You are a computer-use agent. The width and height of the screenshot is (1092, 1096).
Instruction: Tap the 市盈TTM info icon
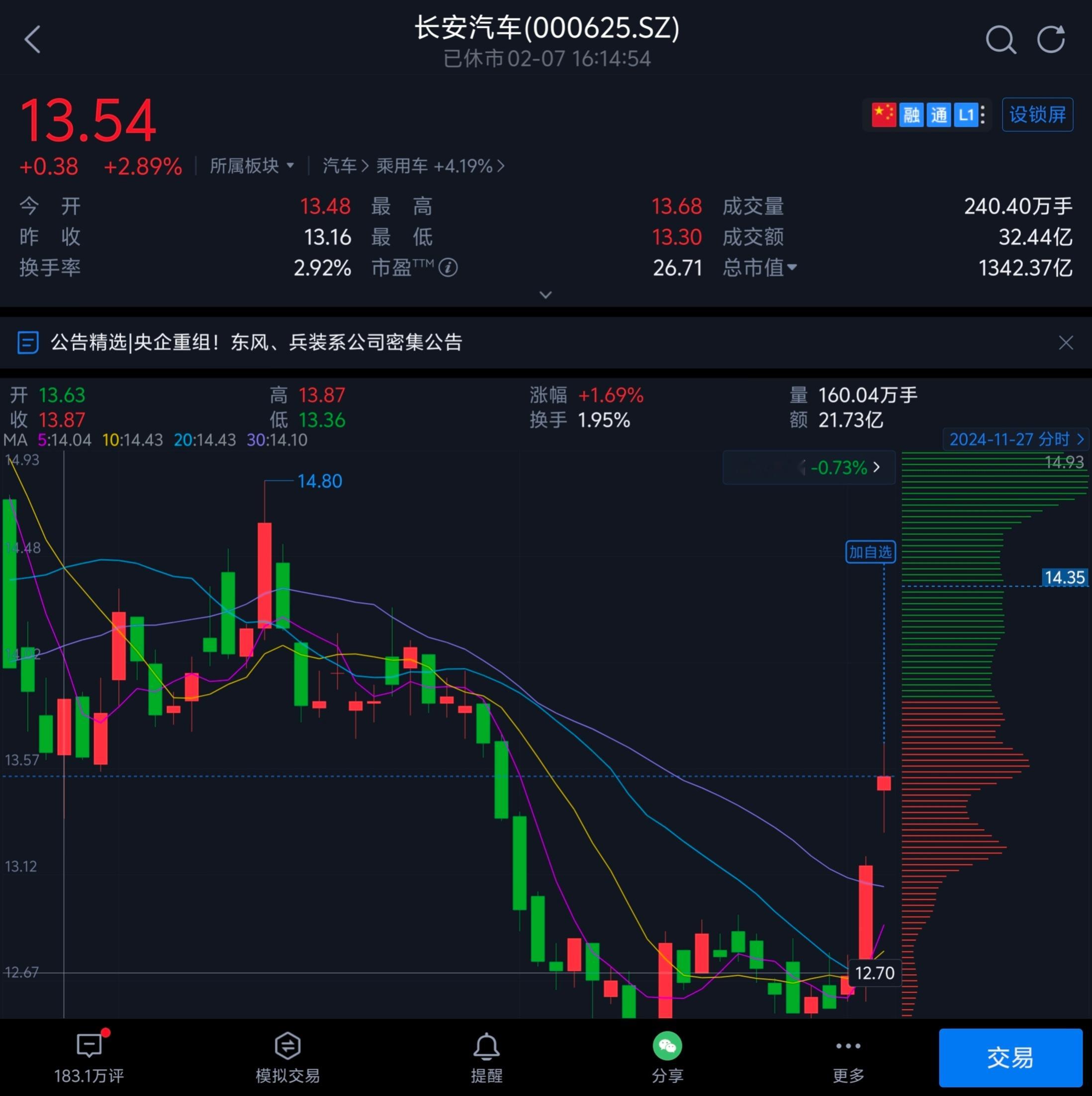(448, 267)
